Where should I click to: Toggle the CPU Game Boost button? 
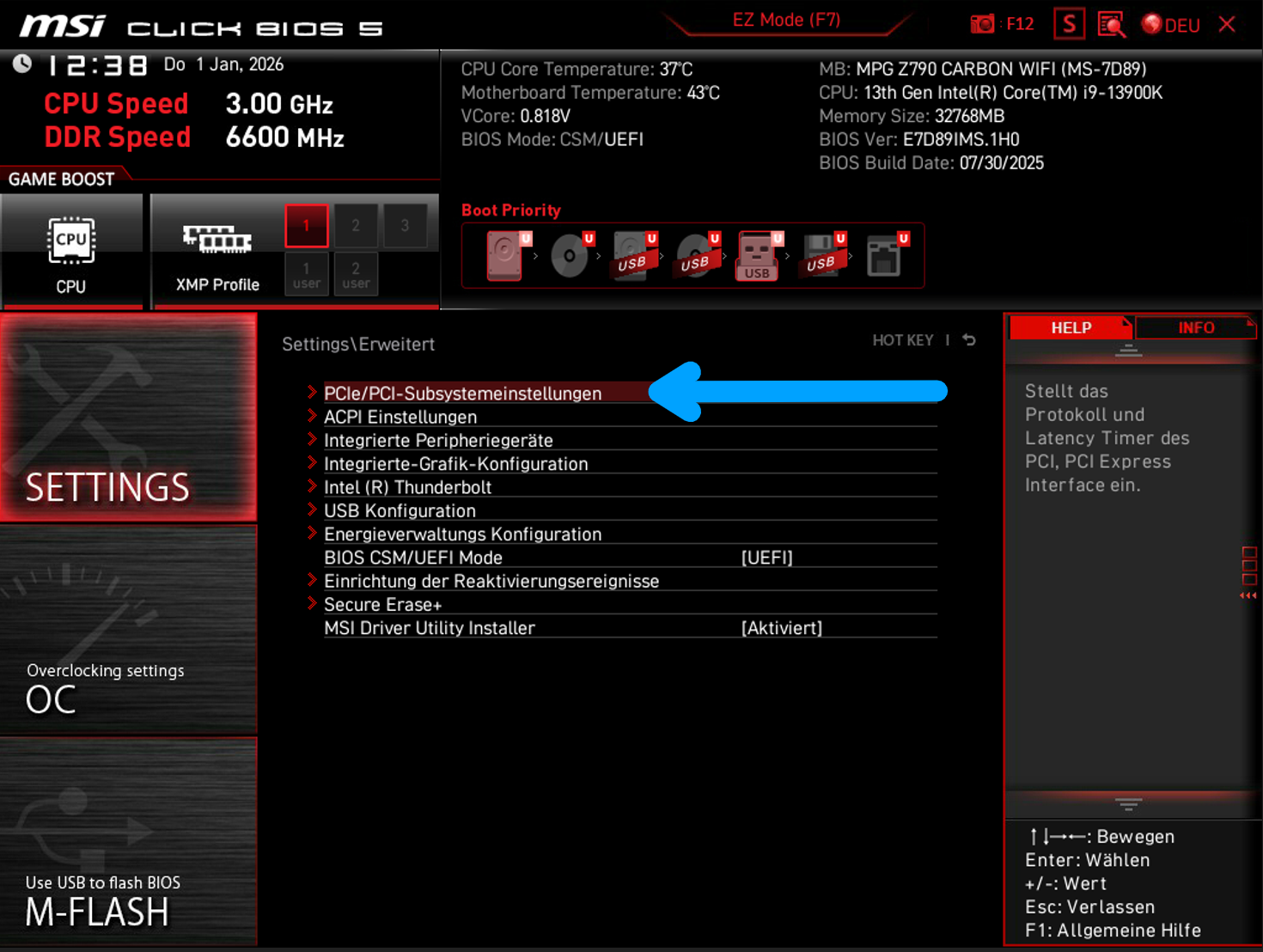point(71,250)
